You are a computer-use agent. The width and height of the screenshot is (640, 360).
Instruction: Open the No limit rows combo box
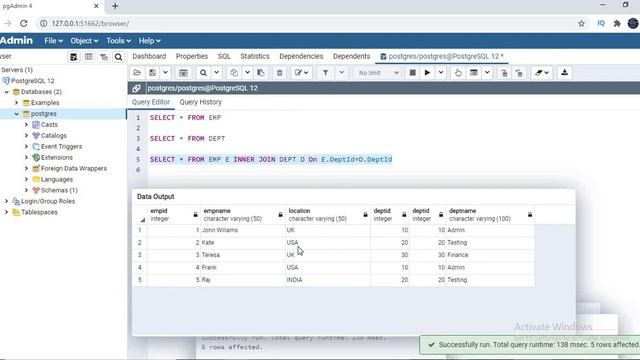click(378, 73)
